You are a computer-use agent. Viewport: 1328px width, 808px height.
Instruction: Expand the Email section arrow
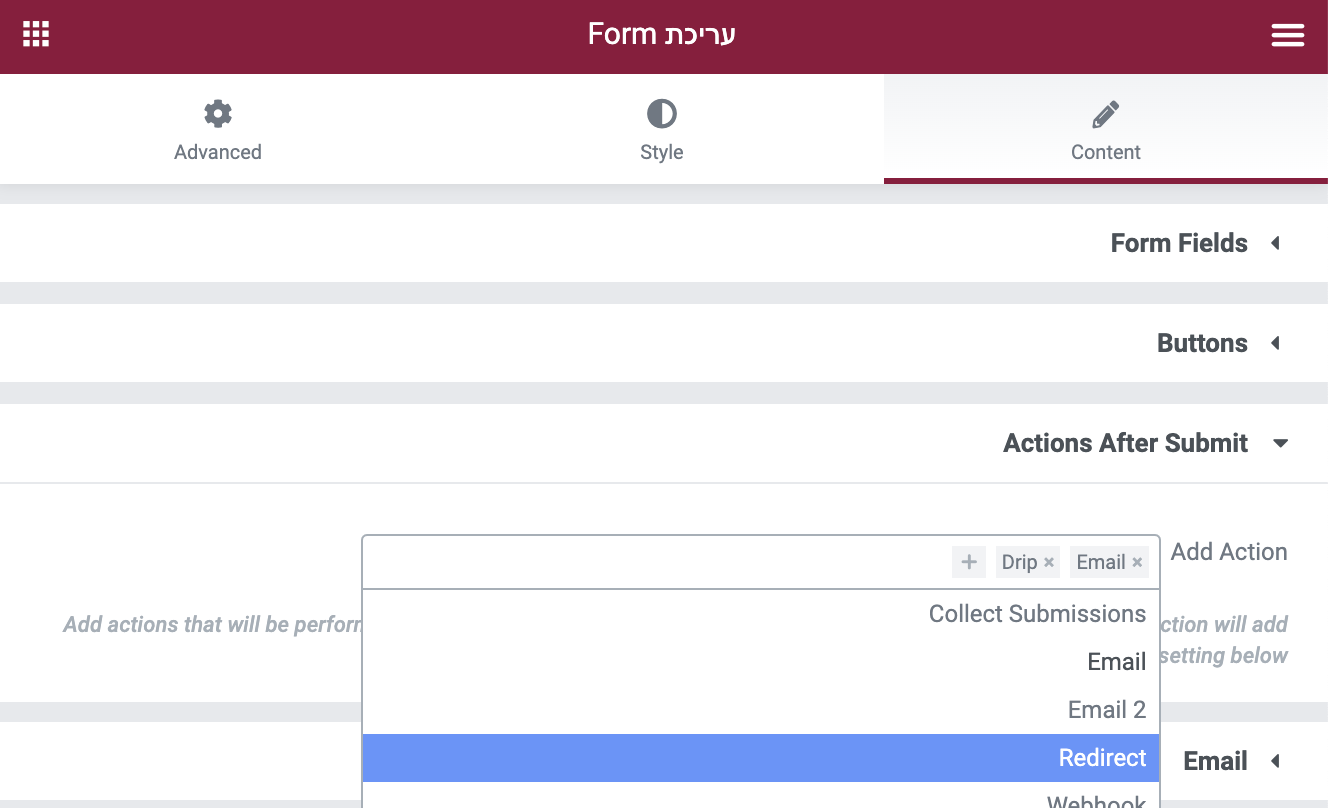1275,761
